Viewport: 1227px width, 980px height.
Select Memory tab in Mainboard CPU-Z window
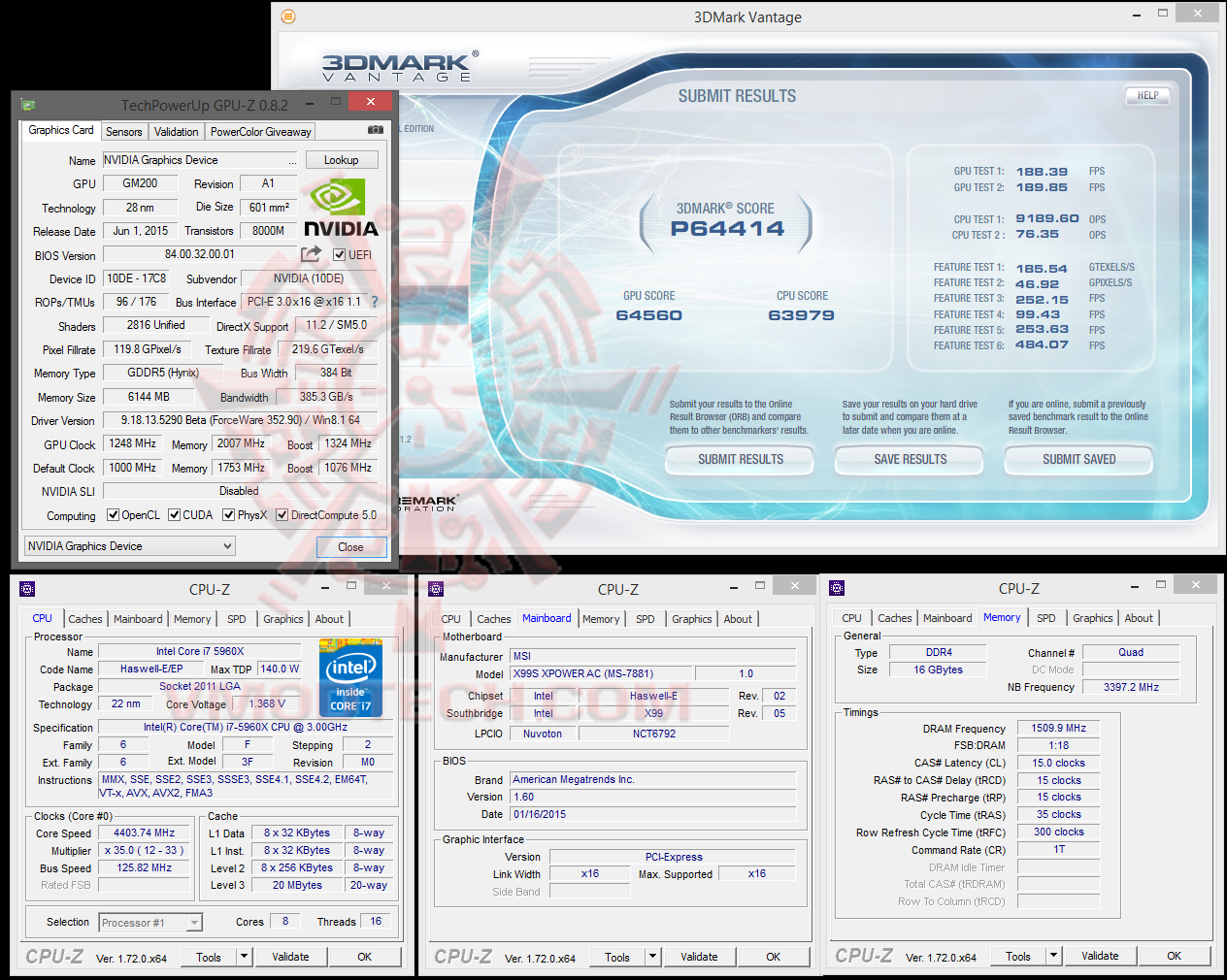pos(601,619)
